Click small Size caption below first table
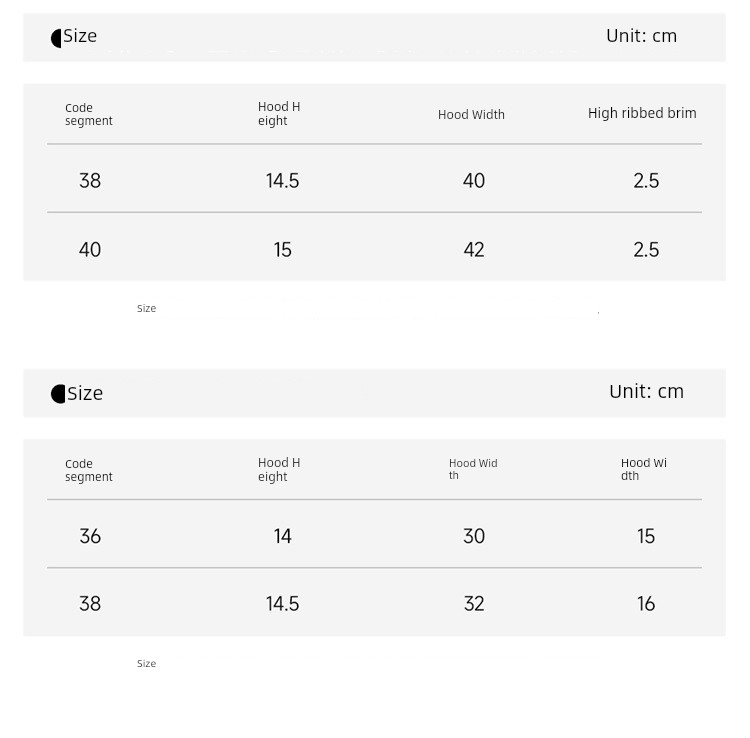The image size is (750, 738). coord(146,308)
